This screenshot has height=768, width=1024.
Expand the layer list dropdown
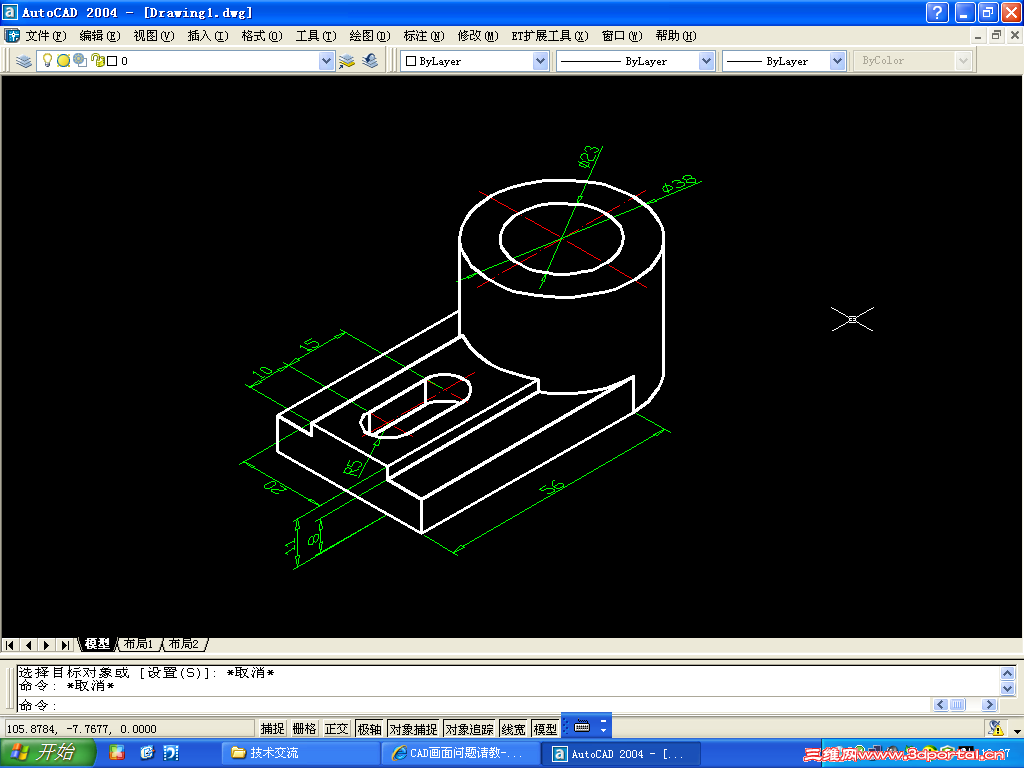[x=327, y=61]
